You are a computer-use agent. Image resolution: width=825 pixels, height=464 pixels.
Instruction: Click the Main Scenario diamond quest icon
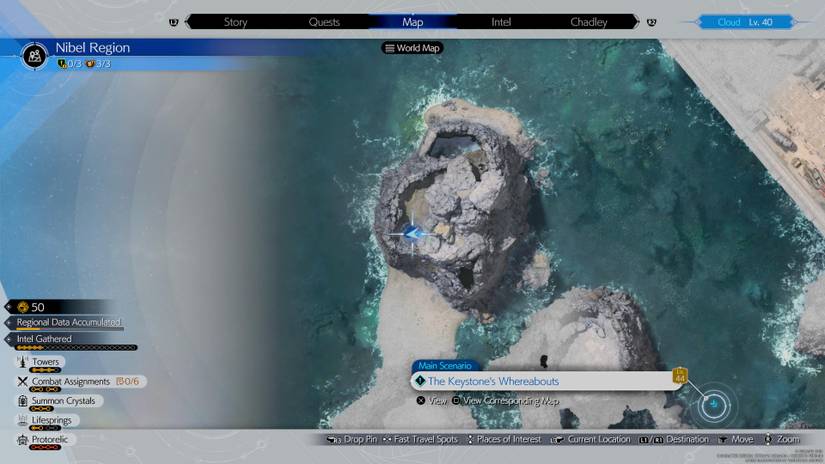point(420,381)
